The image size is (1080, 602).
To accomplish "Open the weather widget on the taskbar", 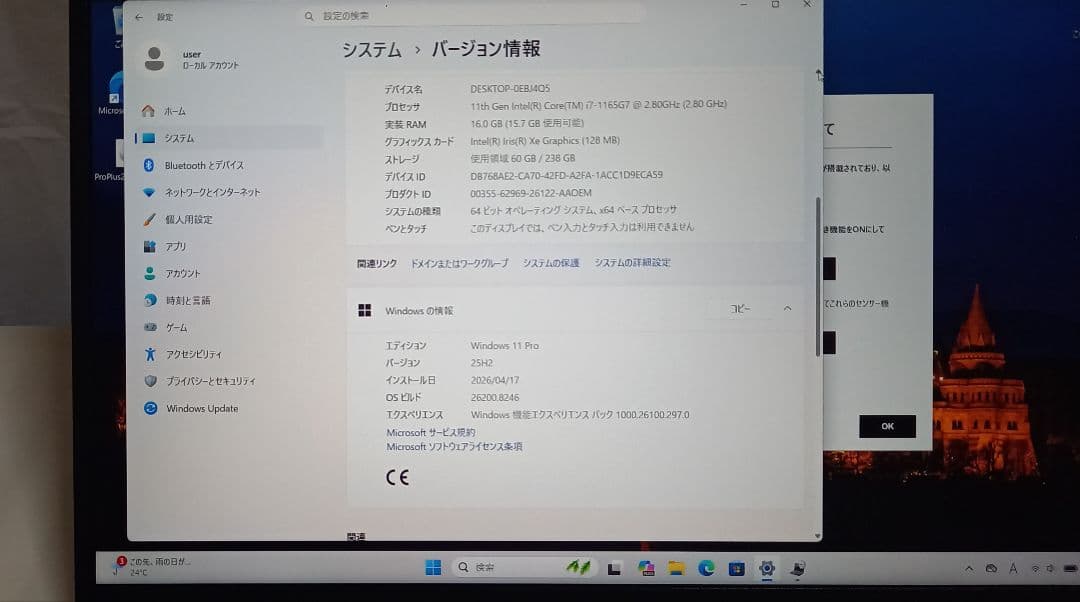I will [154, 567].
